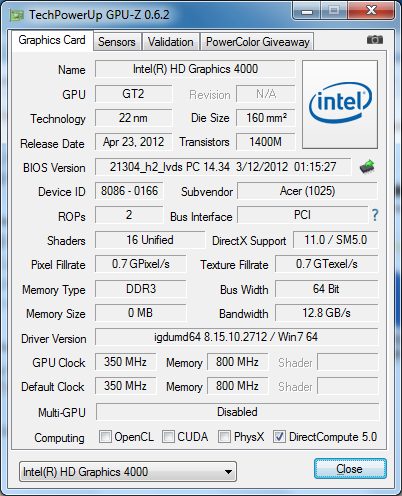Enable the OpenCL checkbox
The width and height of the screenshot is (402, 496).
pos(105,436)
